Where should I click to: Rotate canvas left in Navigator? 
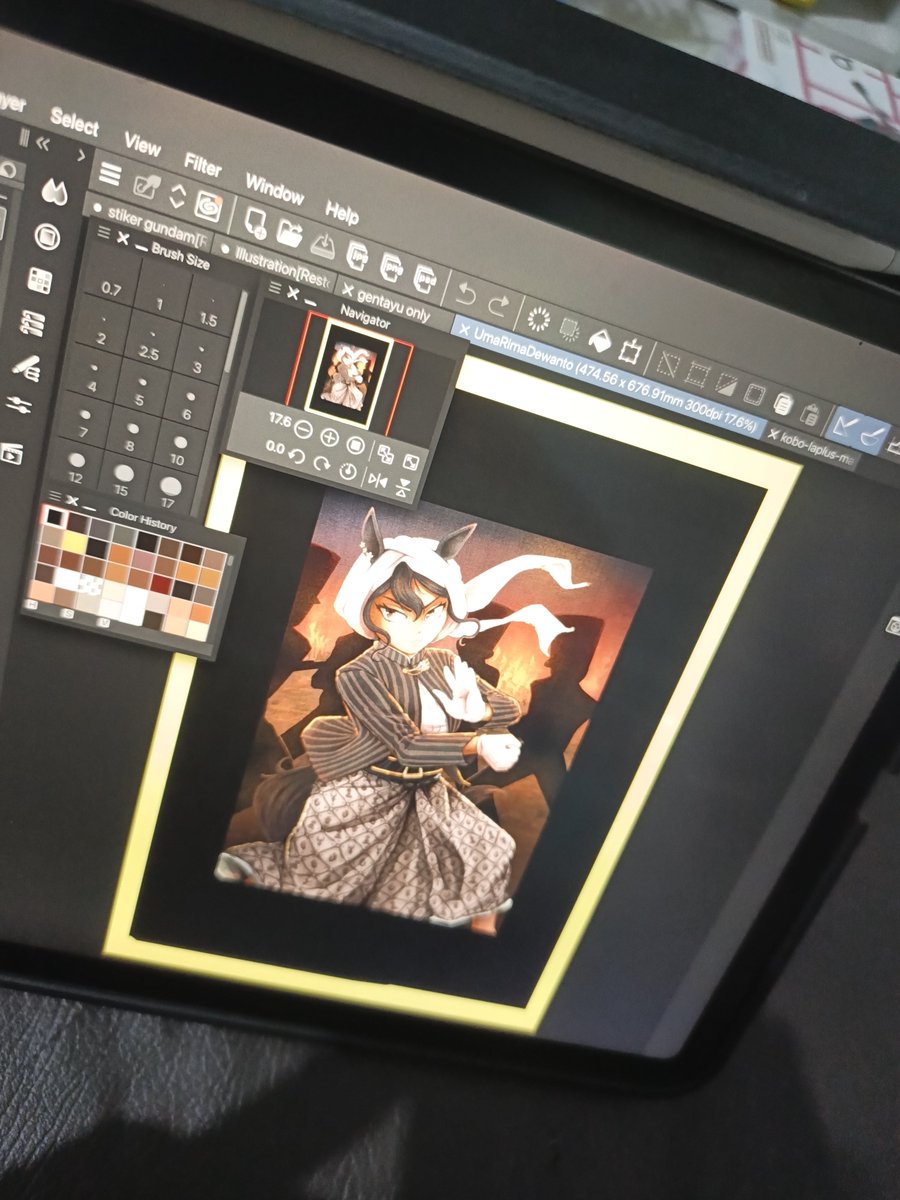coord(296,457)
